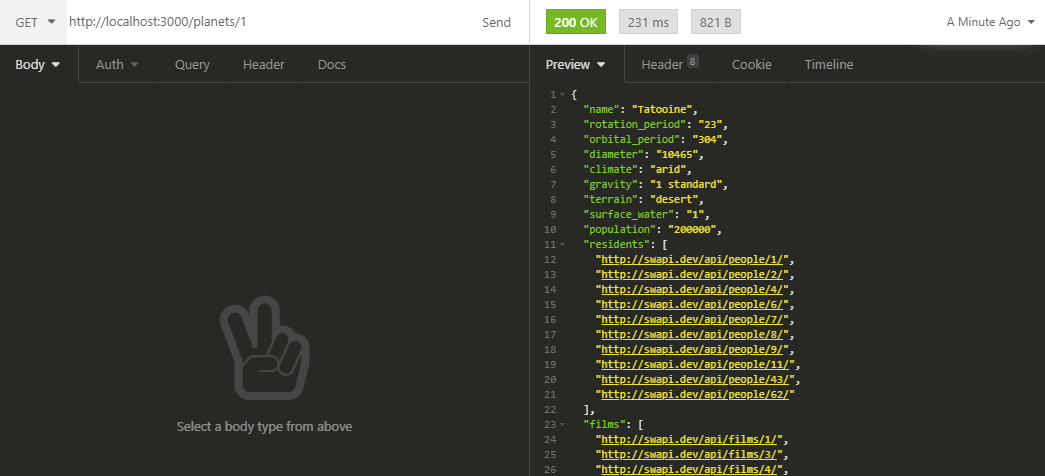
Task: Collapse the root JSON object on line 1
Action: tap(562, 94)
